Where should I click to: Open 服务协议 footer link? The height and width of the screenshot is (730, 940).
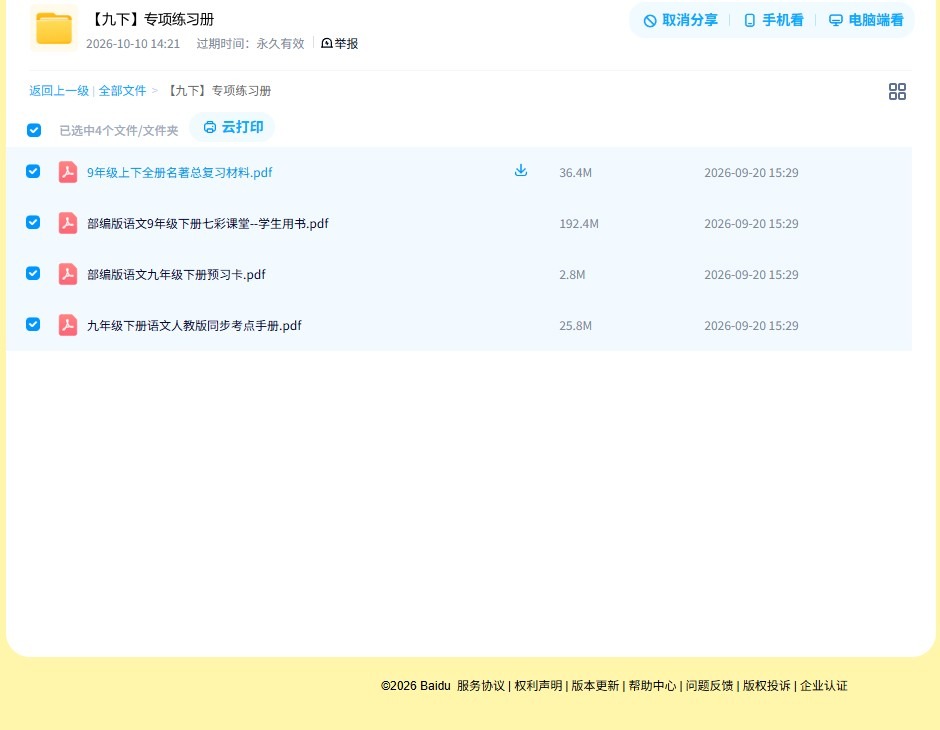click(481, 686)
